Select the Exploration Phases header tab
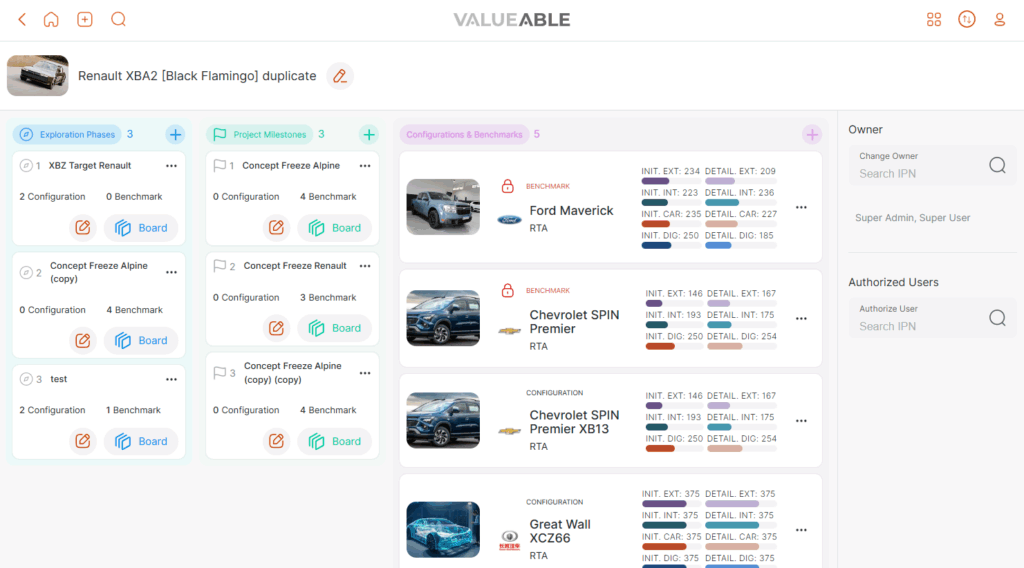Image resolution: width=1024 pixels, height=568 pixels. pyautogui.click(x=67, y=134)
